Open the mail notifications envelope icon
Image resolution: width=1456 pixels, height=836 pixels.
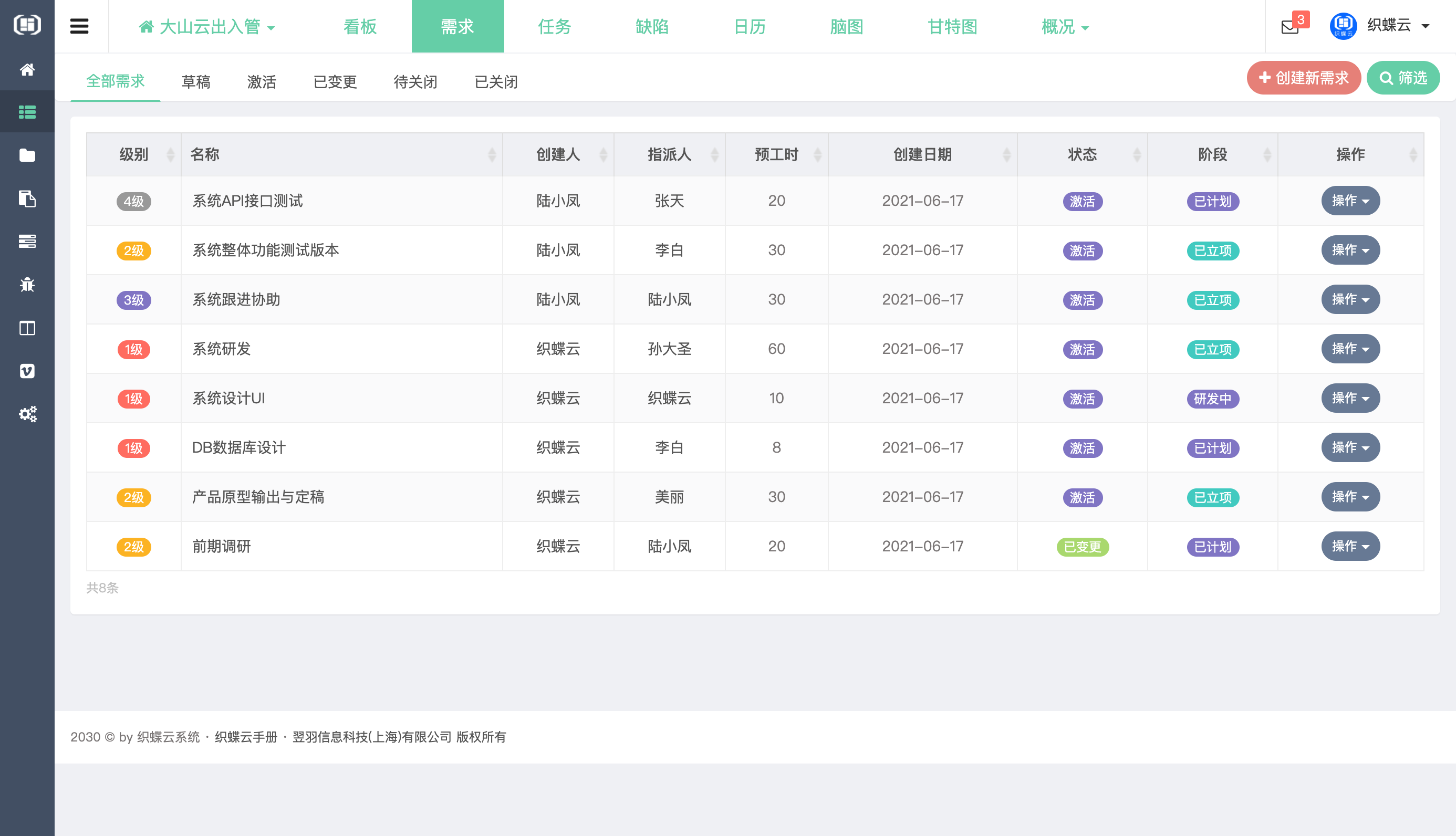coord(1289,27)
